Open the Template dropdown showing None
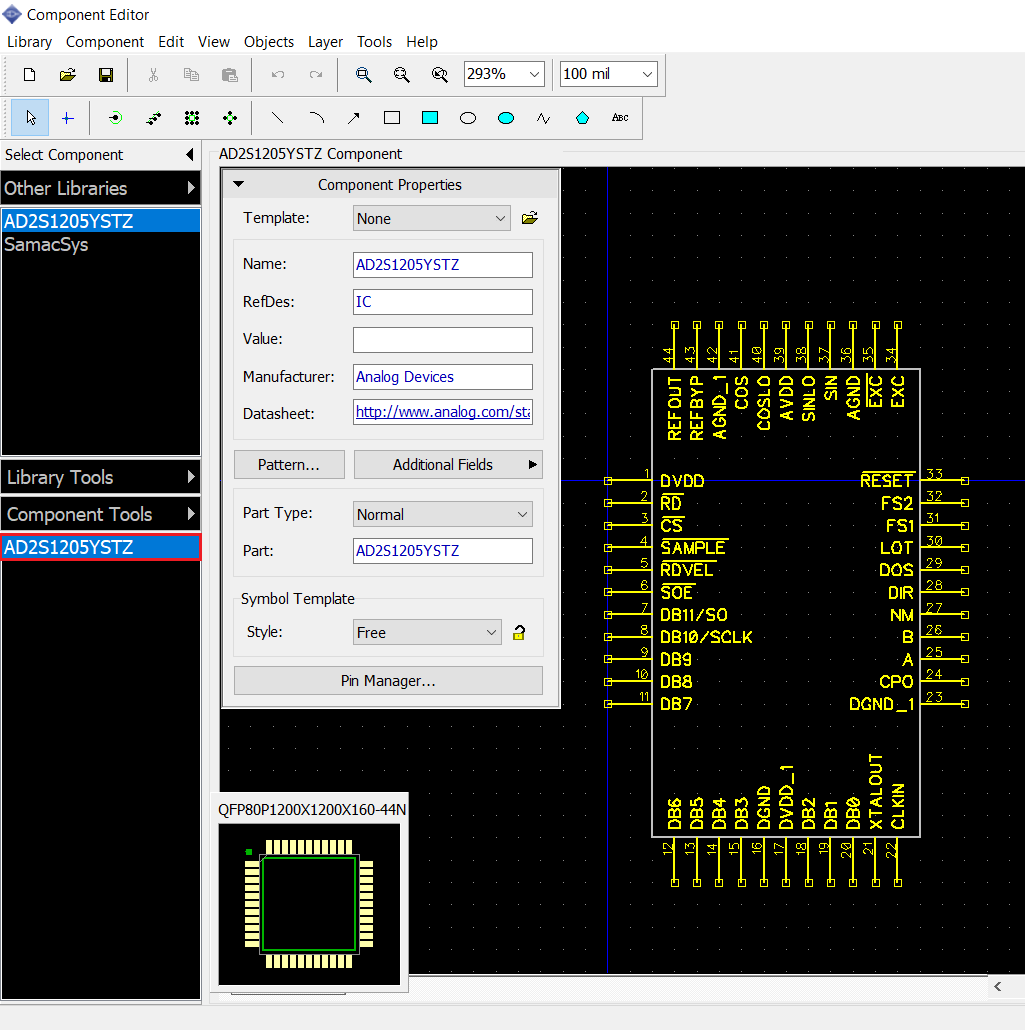The image size is (1025, 1030). pos(432,218)
